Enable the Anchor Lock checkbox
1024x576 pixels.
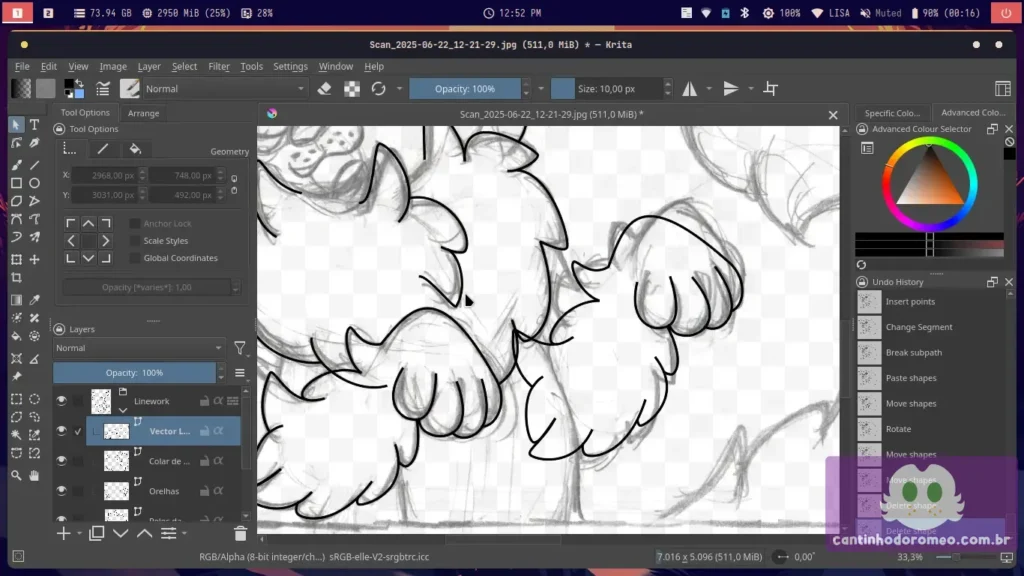135,223
